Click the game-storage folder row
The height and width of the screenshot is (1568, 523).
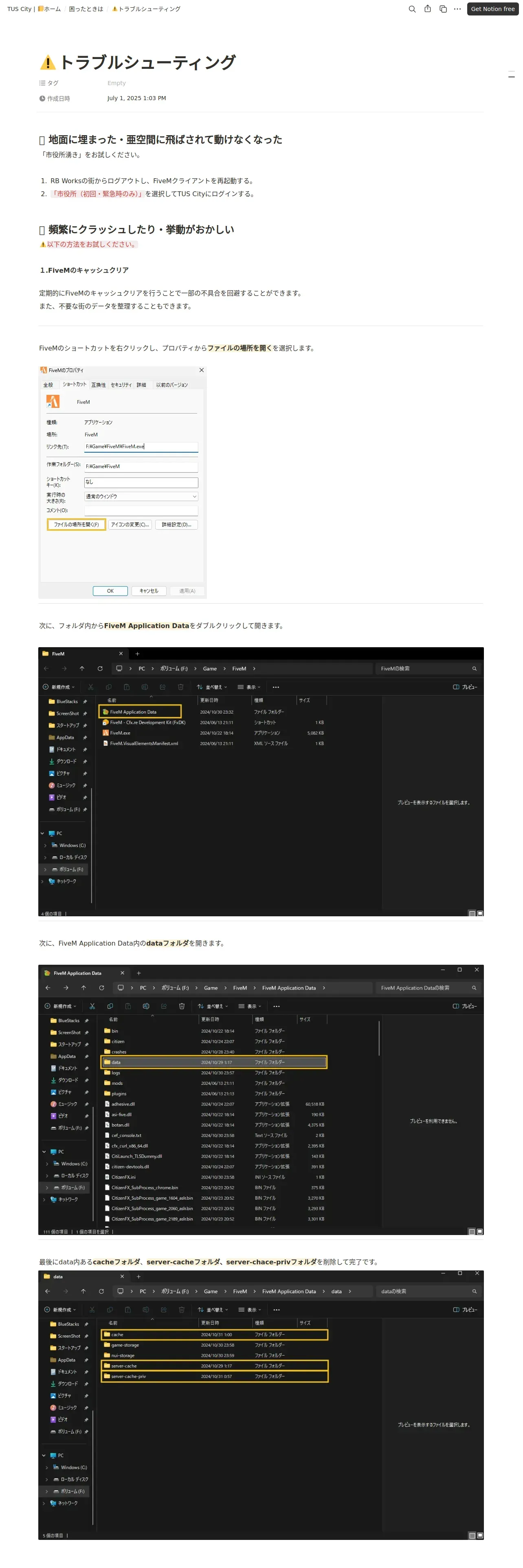click(214, 1345)
